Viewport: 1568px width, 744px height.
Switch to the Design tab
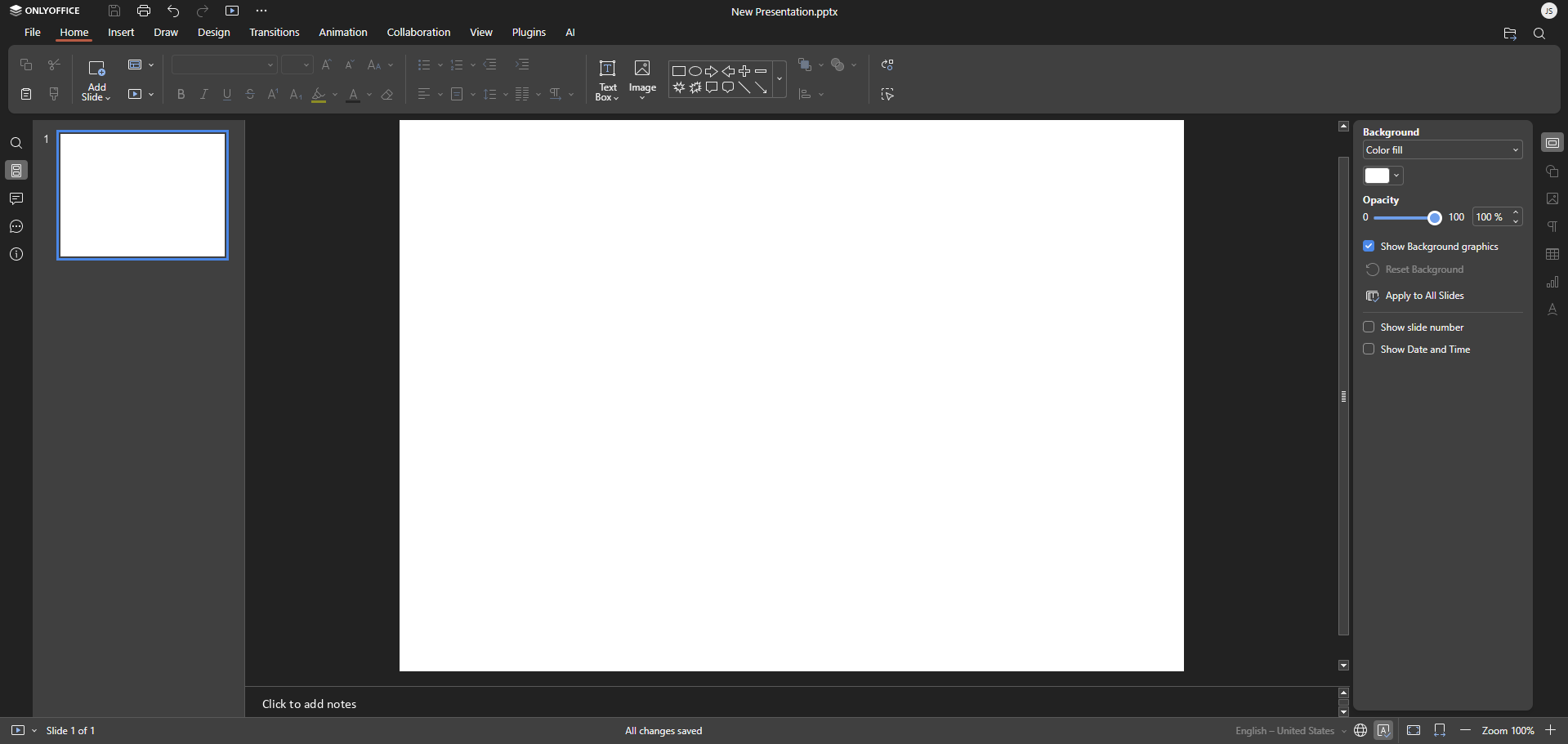[x=214, y=33]
